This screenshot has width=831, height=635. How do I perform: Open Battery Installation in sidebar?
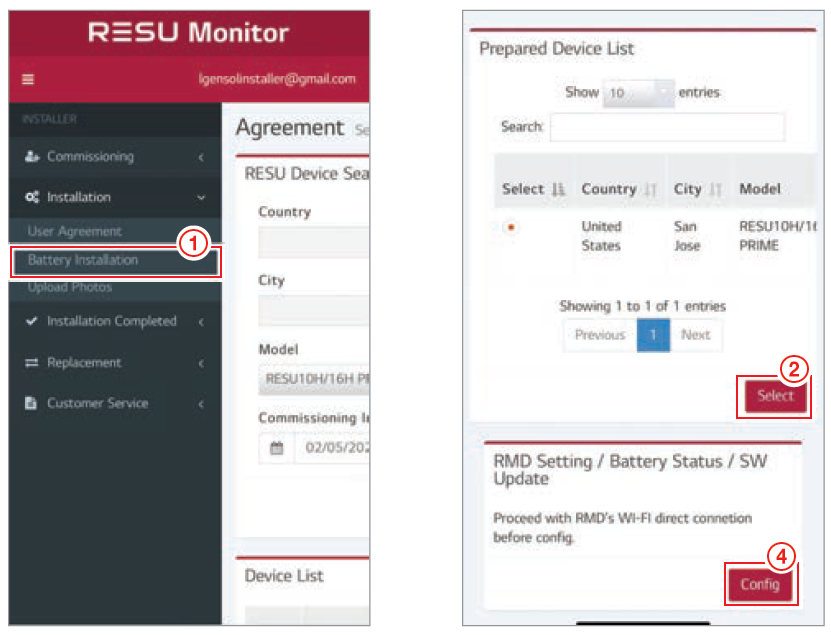(x=84, y=260)
